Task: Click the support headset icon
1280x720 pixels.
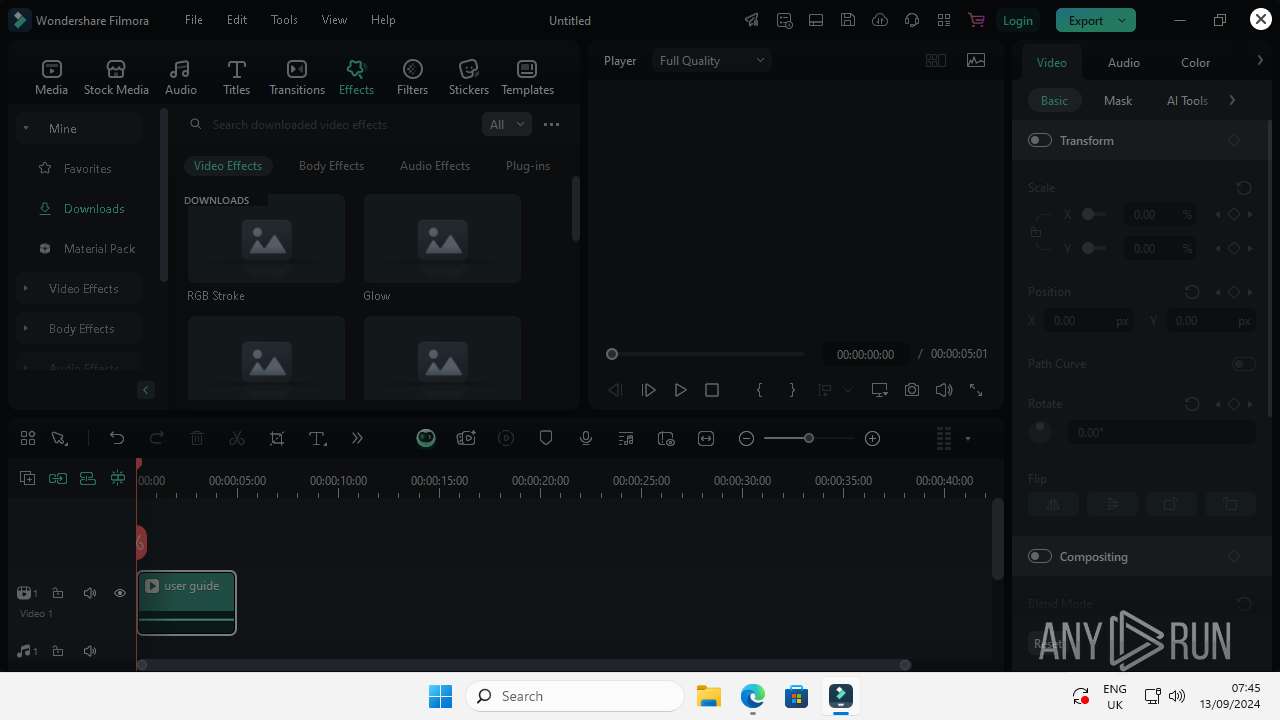Action: [x=912, y=20]
